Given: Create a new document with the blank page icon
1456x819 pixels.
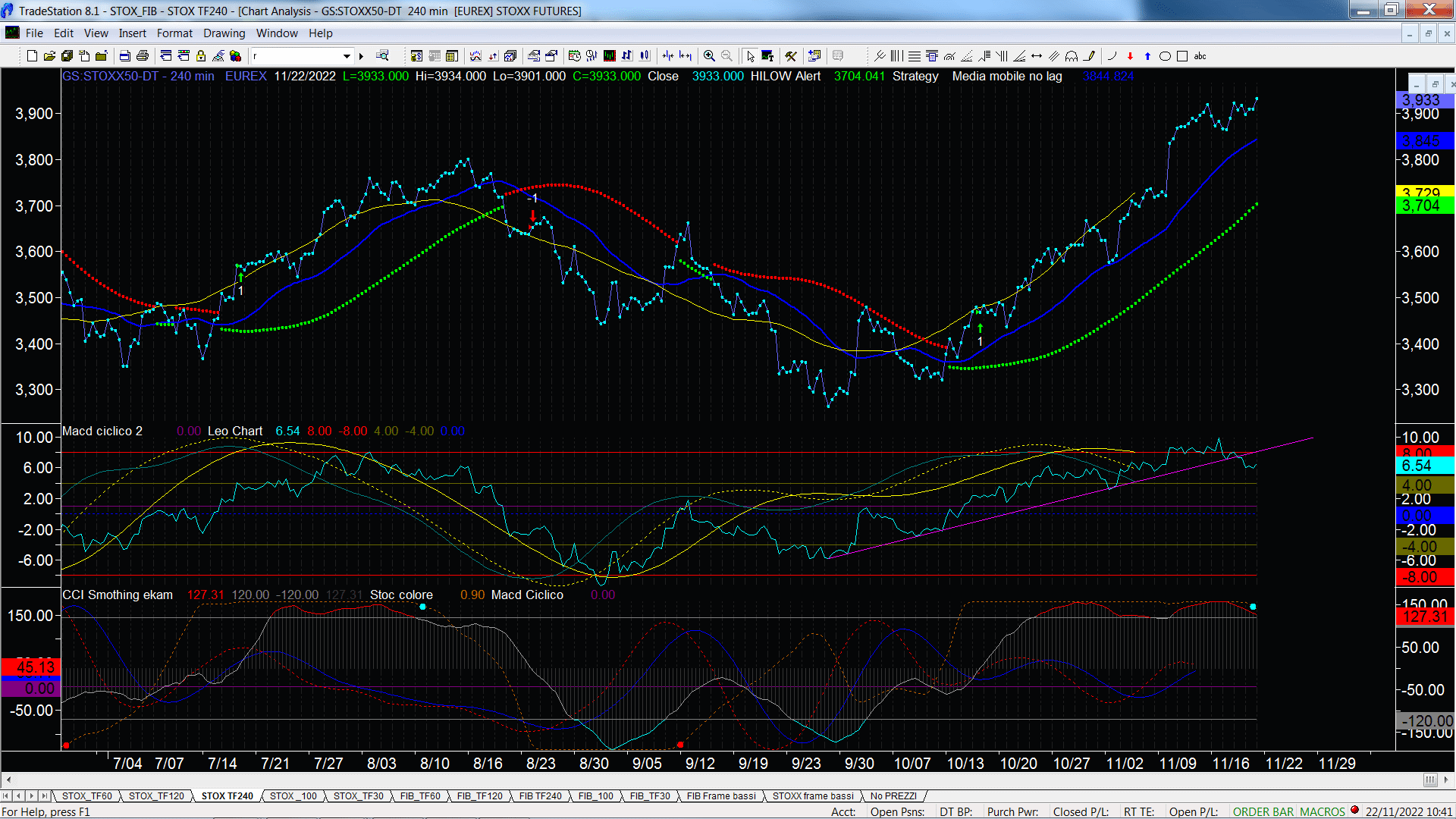Looking at the screenshot, I should pos(32,56).
